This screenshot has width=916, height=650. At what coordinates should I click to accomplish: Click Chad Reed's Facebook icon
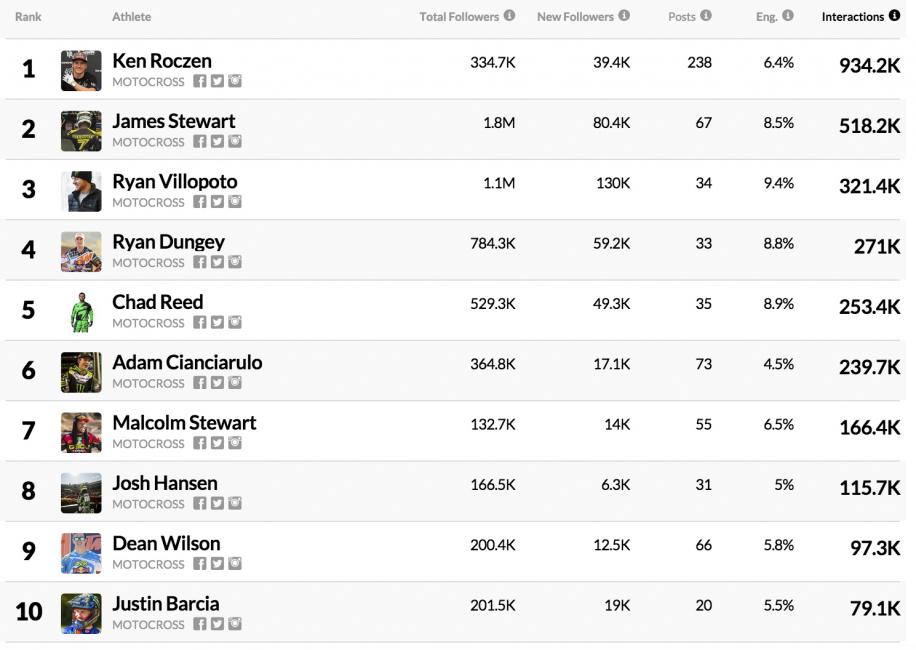[200, 323]
